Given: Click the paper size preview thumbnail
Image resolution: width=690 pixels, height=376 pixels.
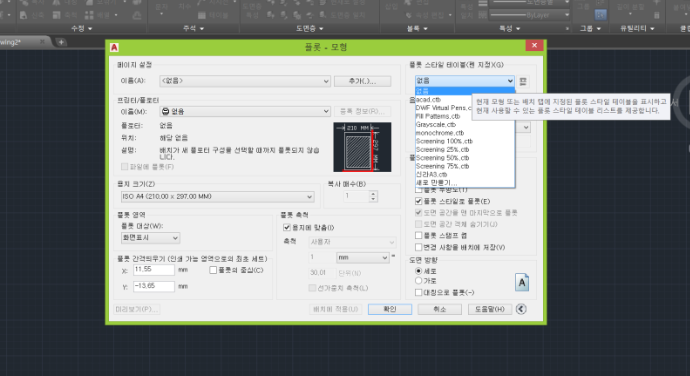Looking at the screenshot, I should (x=362, y=147).
